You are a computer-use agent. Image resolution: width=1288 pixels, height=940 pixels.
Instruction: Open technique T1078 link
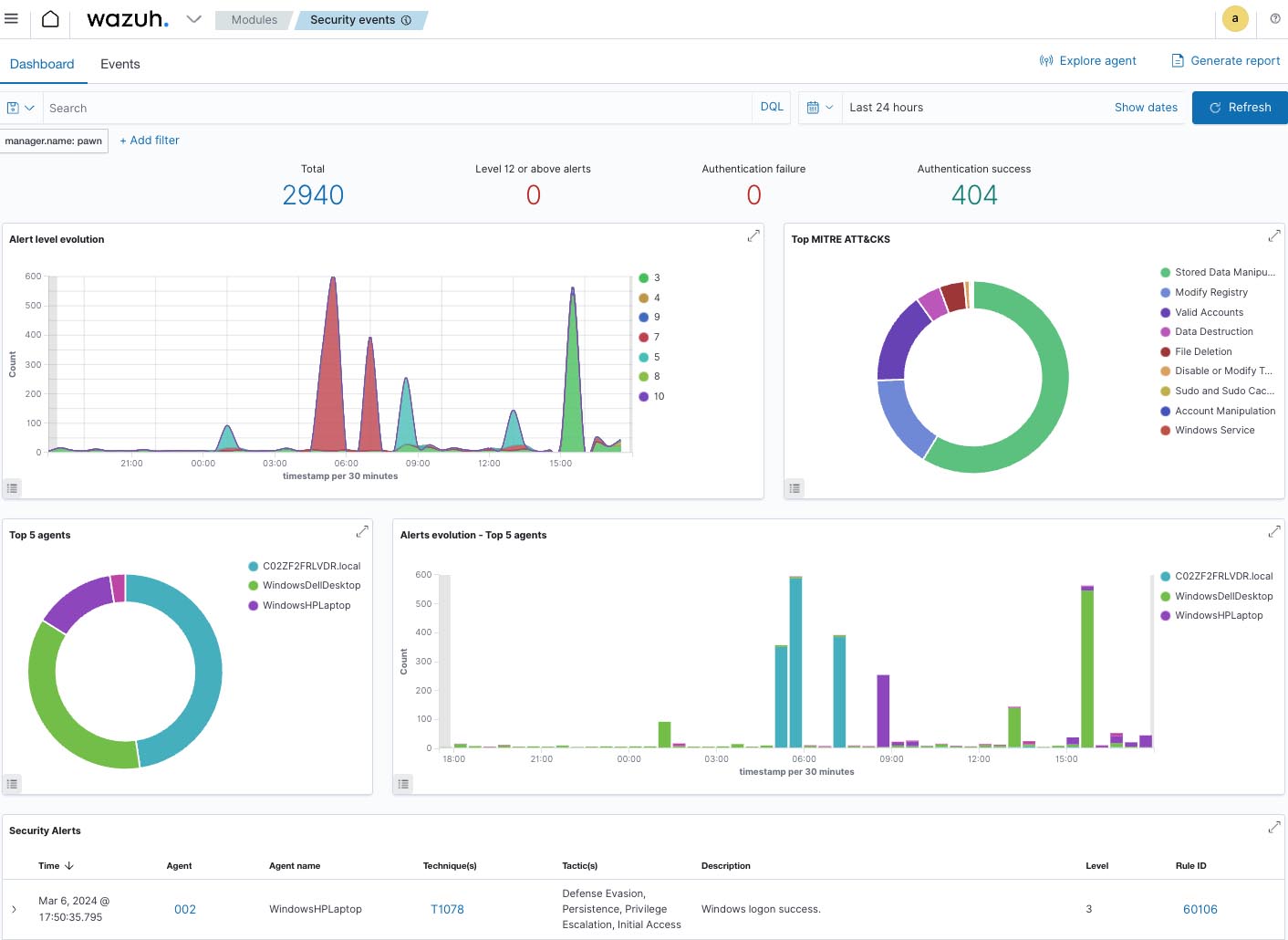tap(447, 909)
